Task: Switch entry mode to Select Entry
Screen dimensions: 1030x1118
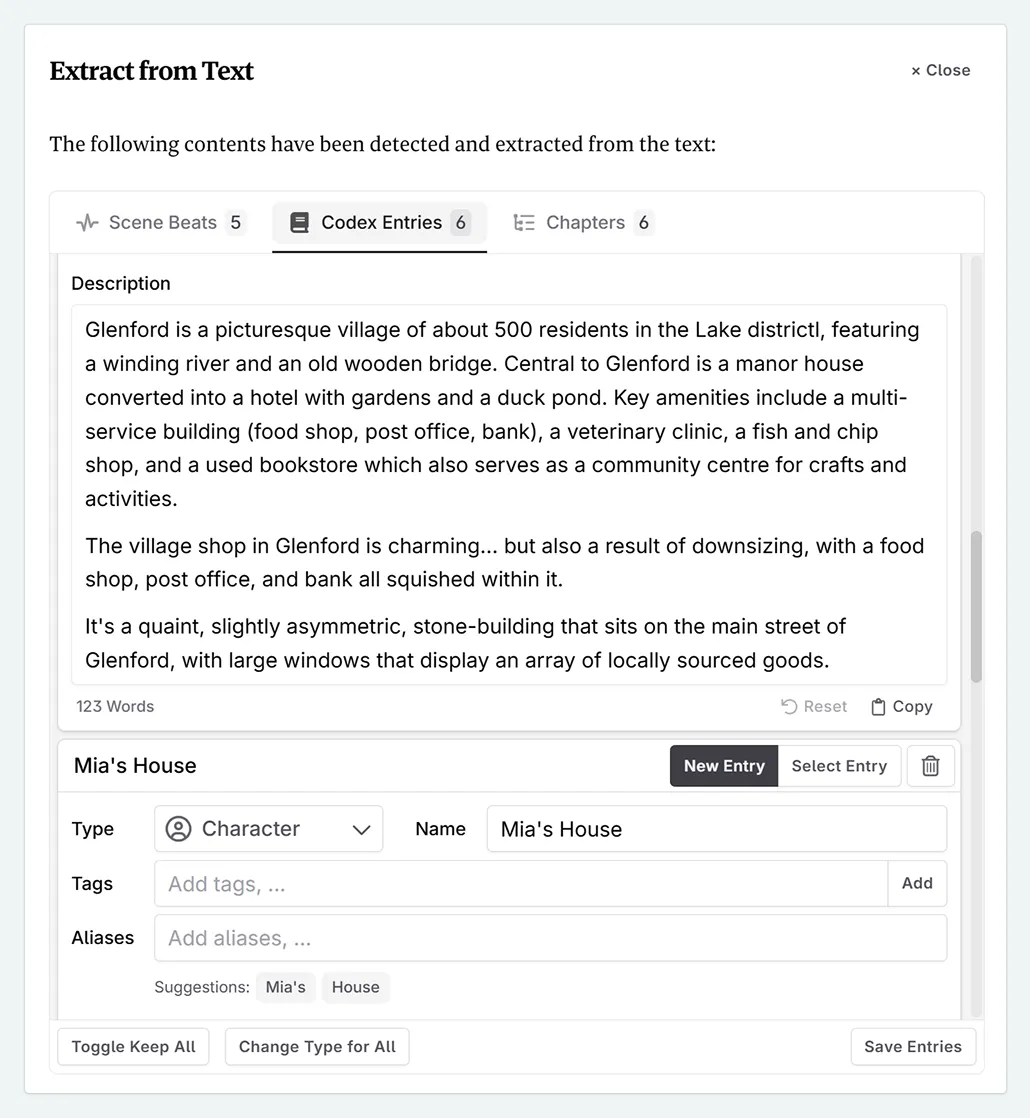Action: click(839, 766)
